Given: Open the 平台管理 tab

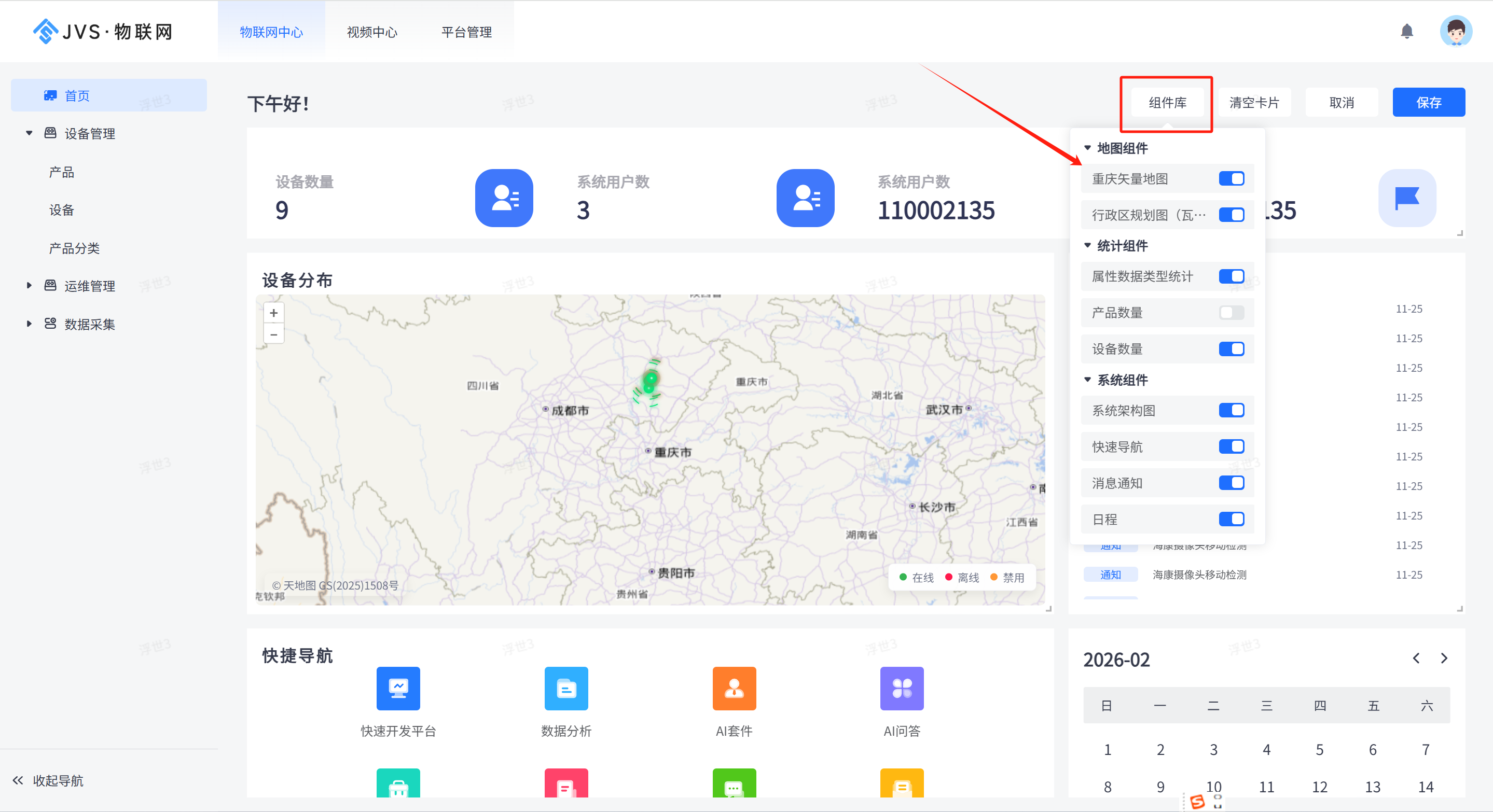Looking at the screenshot, I should click(x=466, y=33).
